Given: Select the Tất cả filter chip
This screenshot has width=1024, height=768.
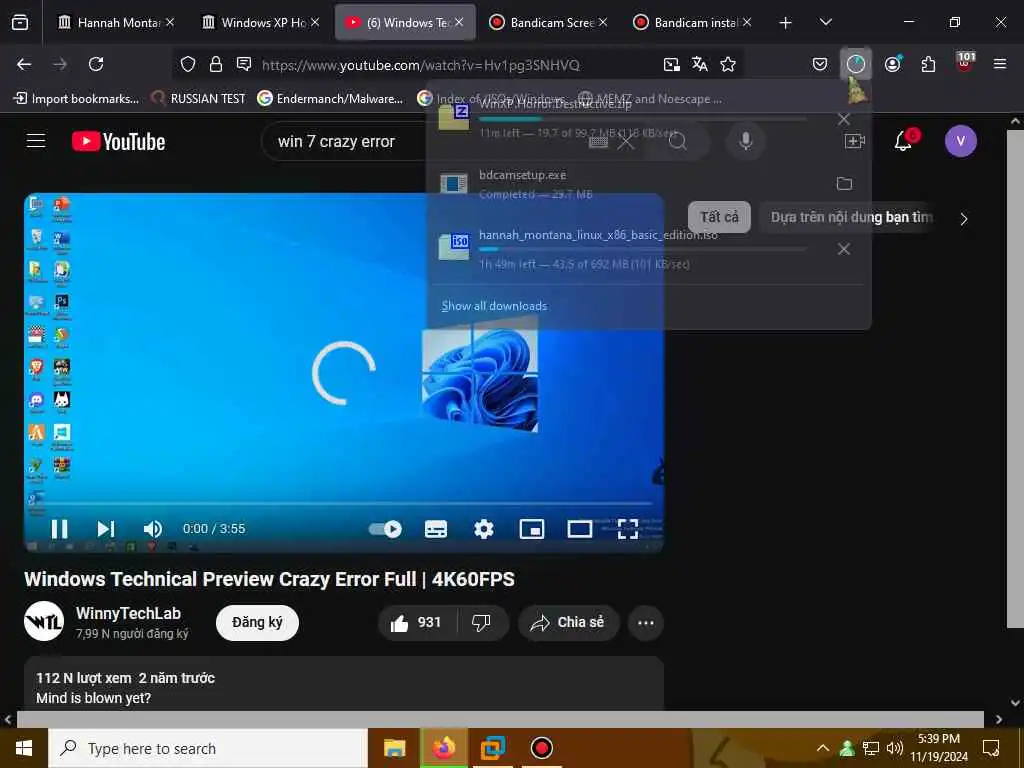Looking at the screenshot, I should click(719, 217).
